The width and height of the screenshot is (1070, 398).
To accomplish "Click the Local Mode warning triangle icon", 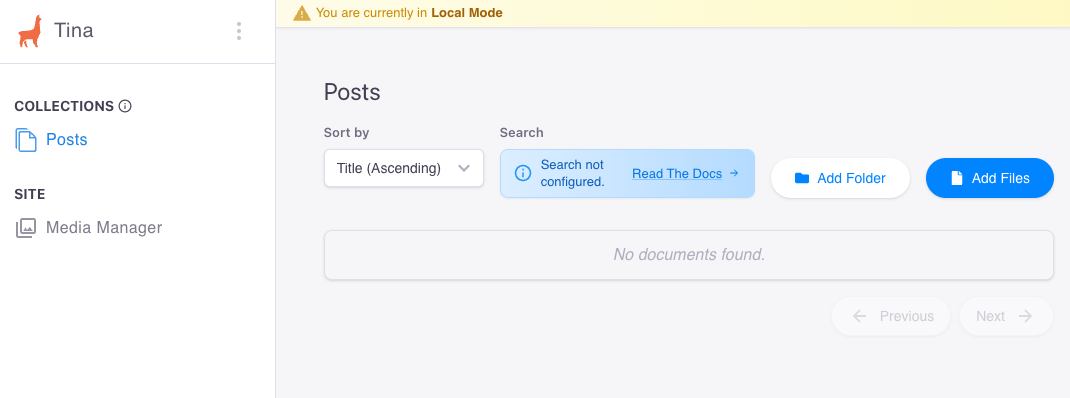I will (x=302, y=13).
